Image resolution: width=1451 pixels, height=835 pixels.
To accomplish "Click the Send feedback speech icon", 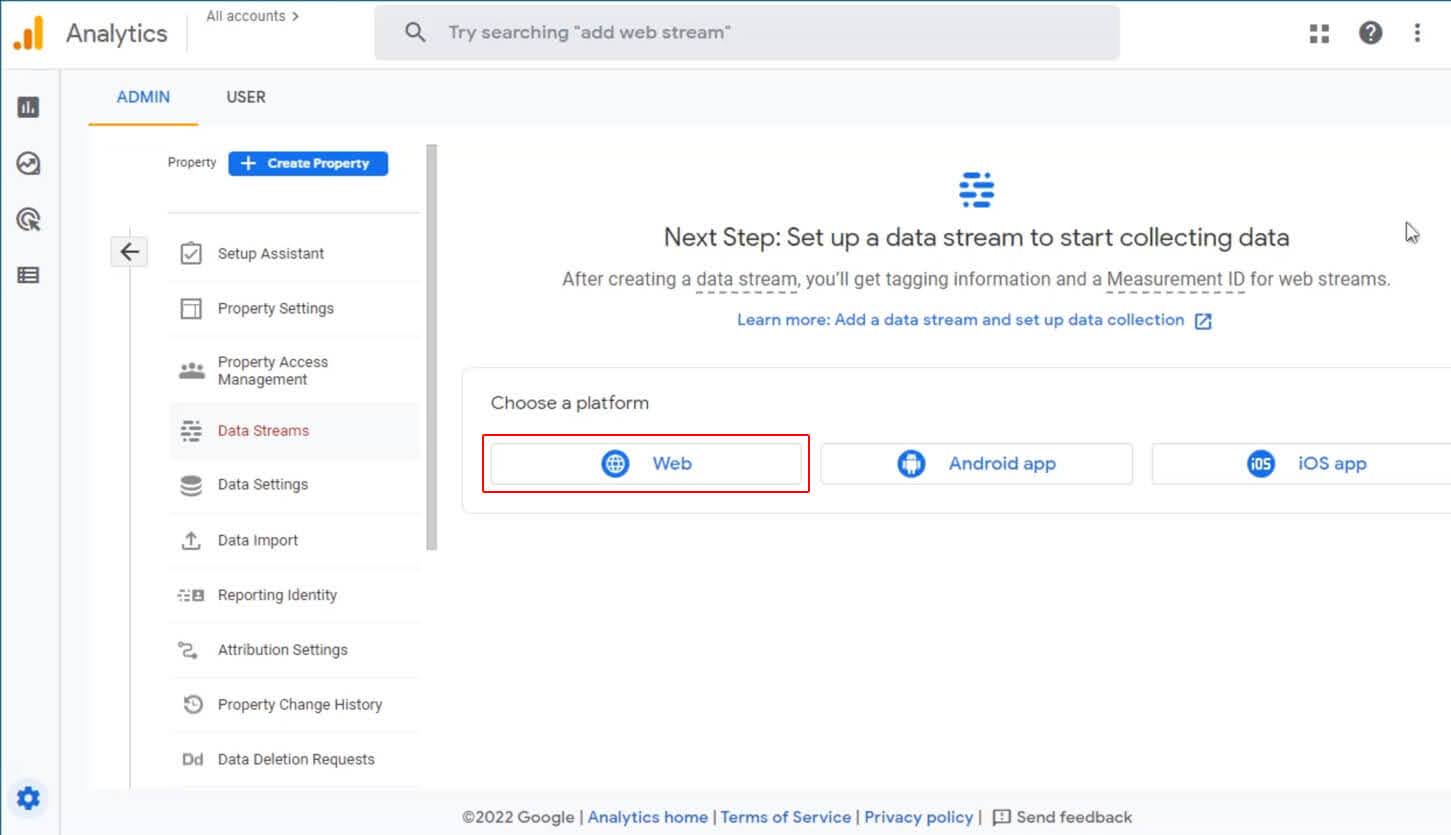I will coord(1001,818).
